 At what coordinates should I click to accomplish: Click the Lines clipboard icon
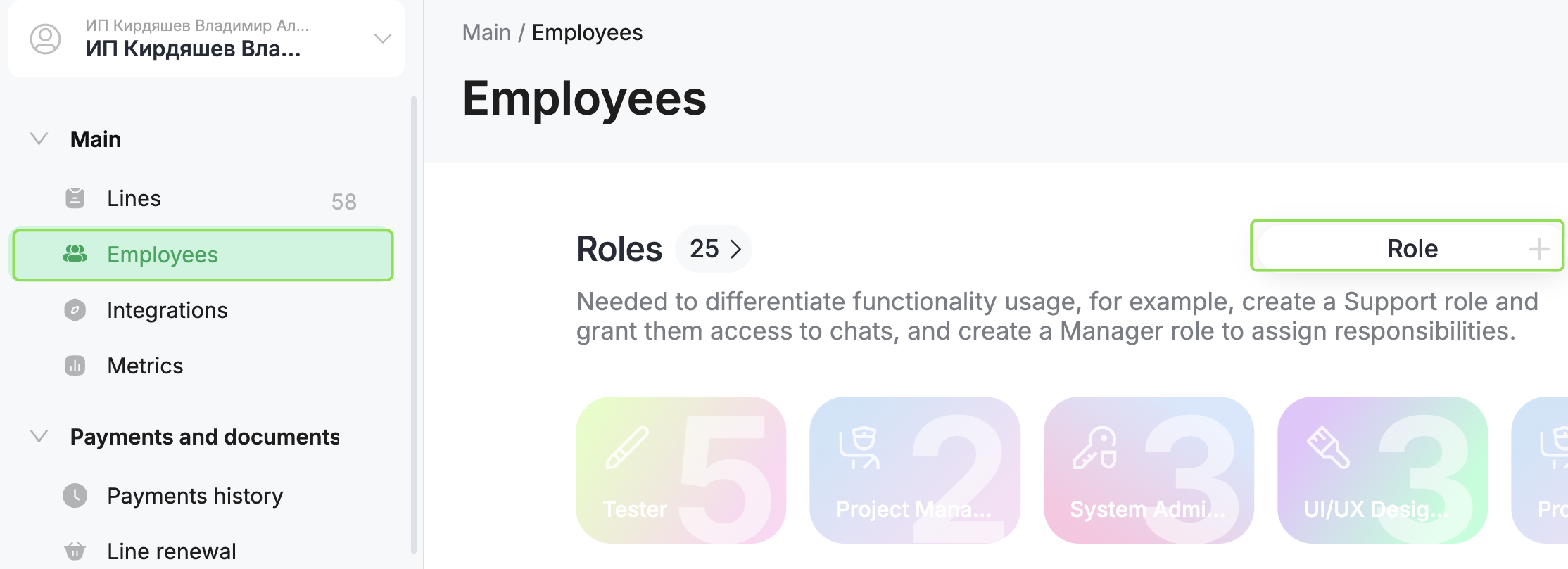(x=75, y=198)
